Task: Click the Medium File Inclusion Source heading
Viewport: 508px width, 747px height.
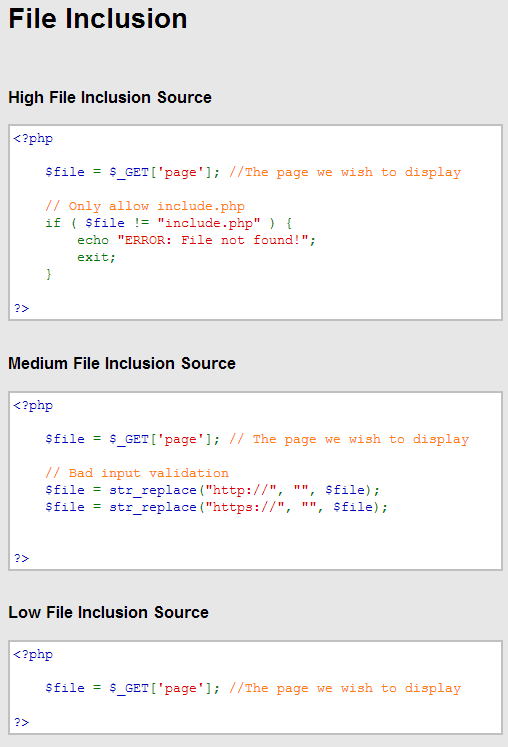Action: [122, 363]
